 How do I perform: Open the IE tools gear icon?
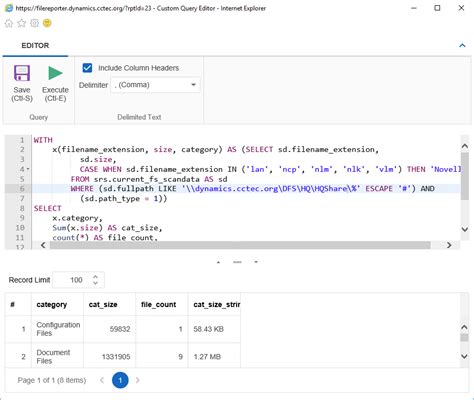point(34,23)
